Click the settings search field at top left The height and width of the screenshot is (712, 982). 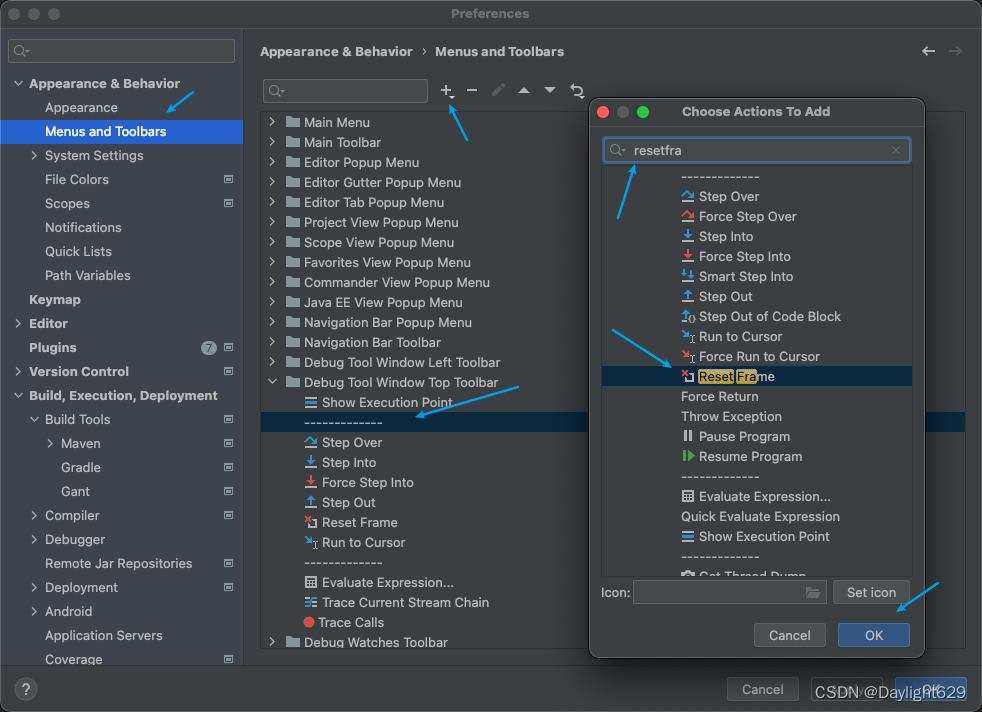coord(120,50)
